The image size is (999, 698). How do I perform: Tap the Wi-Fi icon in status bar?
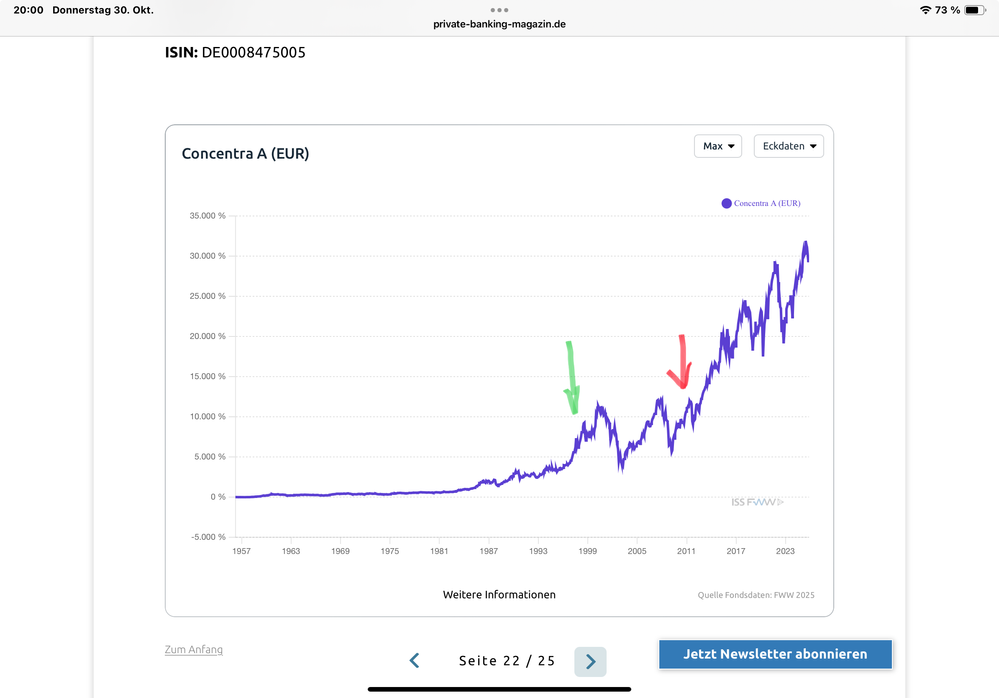pyautogui.click(x=924, y=10)
